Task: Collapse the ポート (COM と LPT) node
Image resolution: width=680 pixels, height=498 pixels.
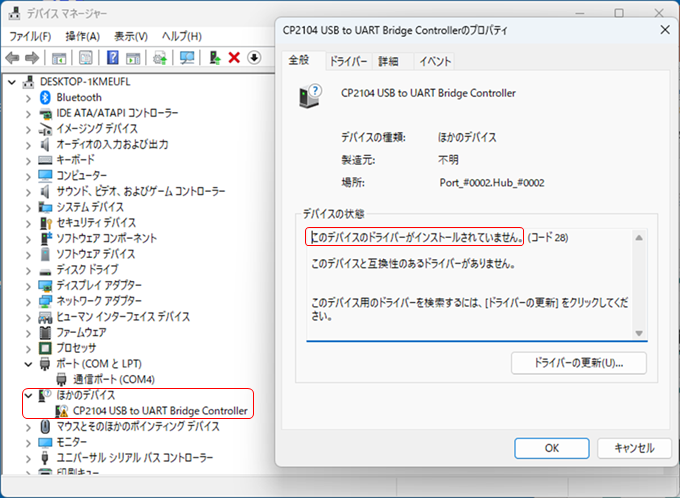Action: (27, 363)
